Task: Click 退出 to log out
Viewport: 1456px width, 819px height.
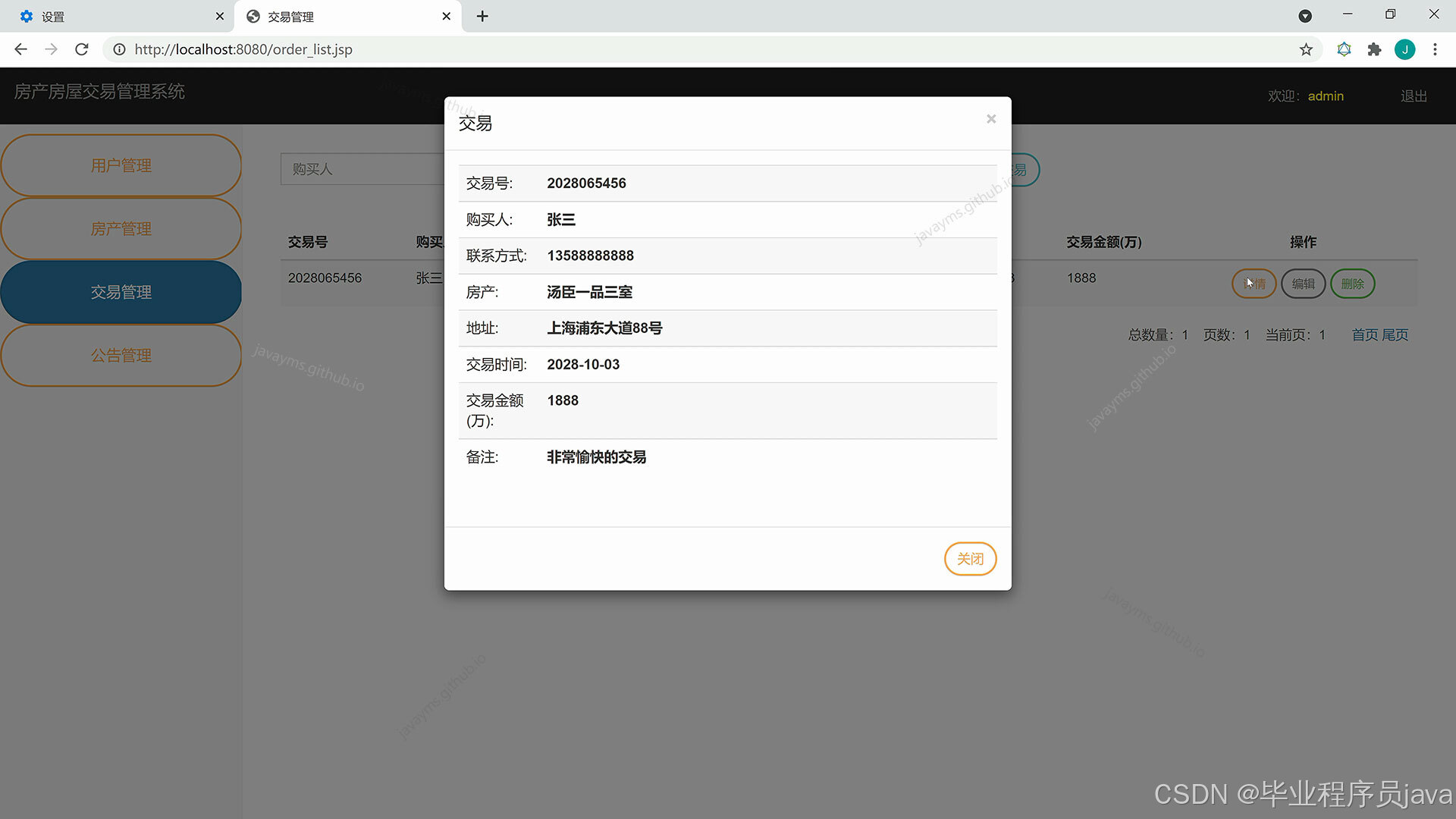Action: pos(1412,96)
